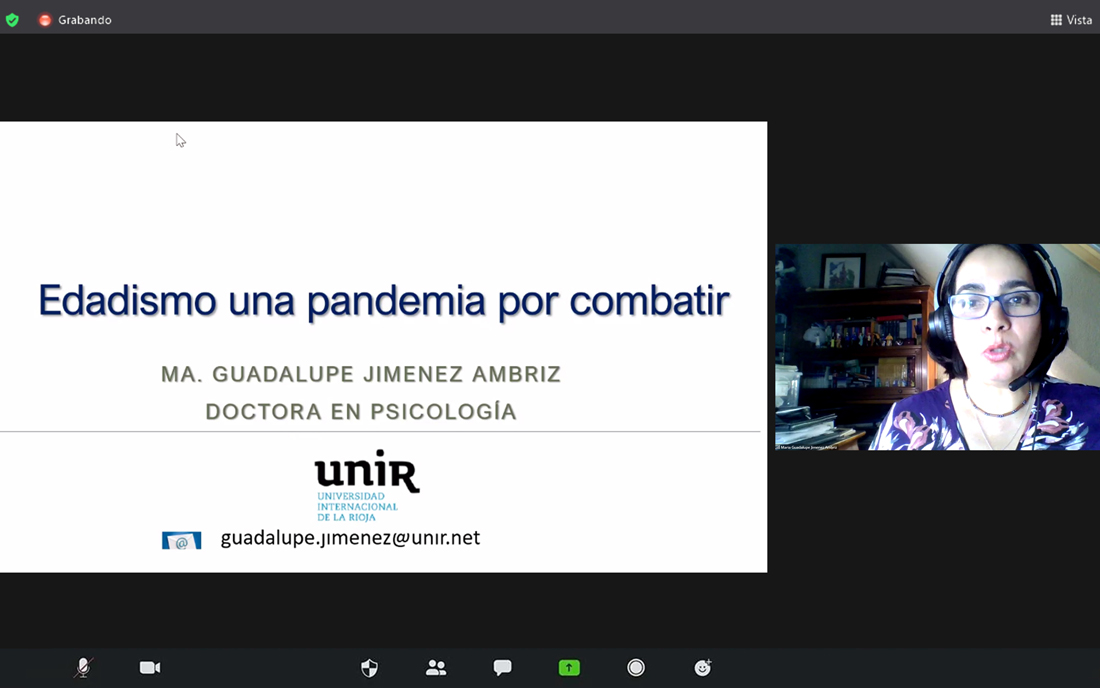Click the guadalupe.jimenez@unir.net email address
This screenshot has width=1100, height=688.
pos(350,538)
